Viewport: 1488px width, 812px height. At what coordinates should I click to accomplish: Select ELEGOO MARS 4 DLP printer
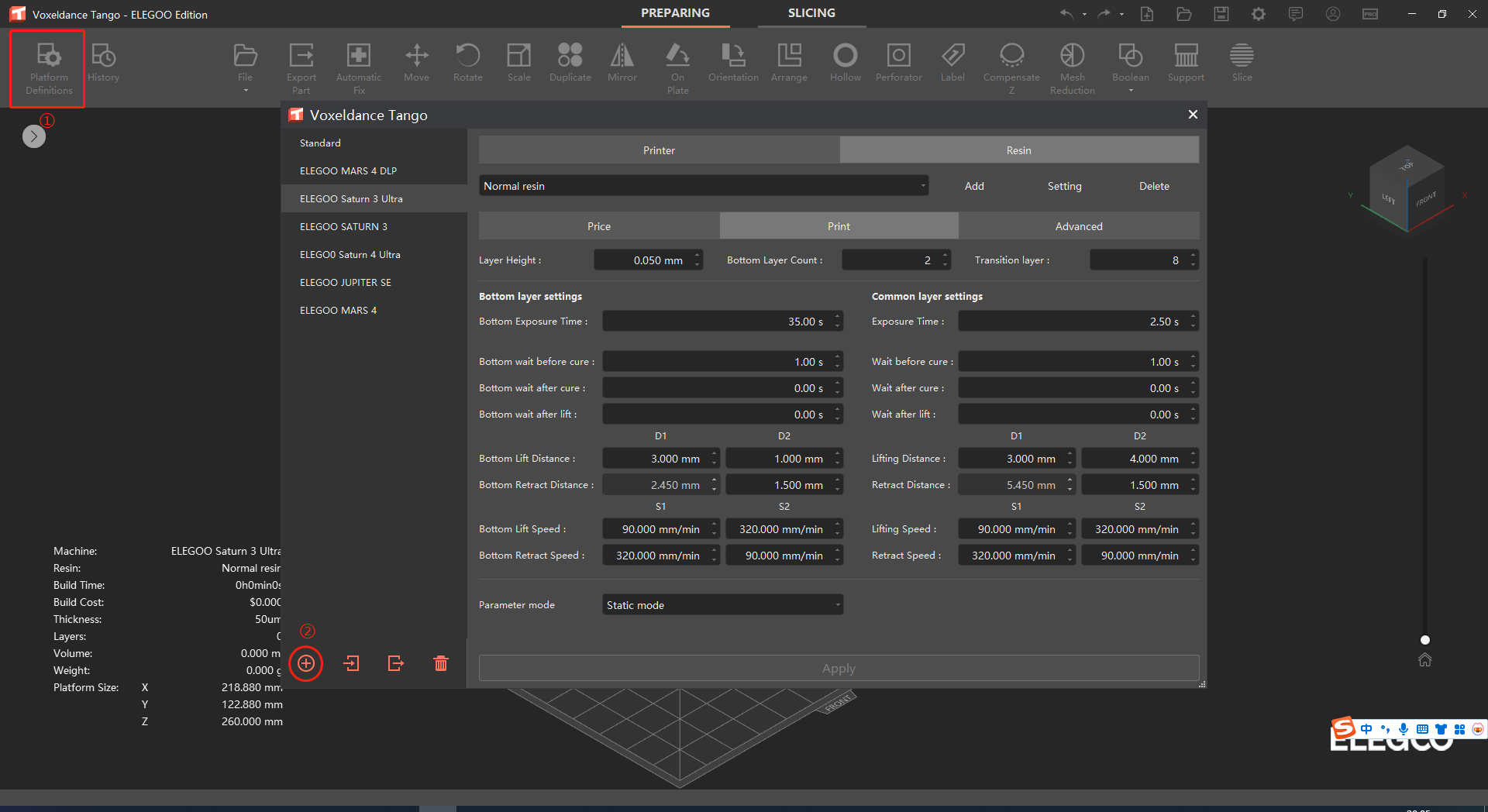coord(348,171)
